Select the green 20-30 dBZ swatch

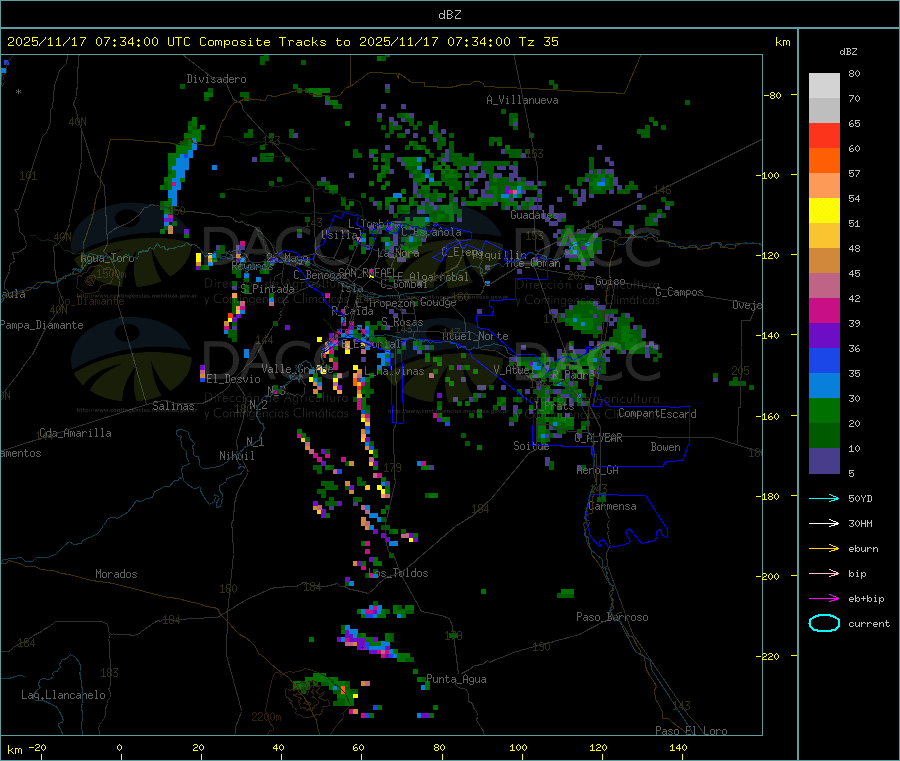point(824,411)
